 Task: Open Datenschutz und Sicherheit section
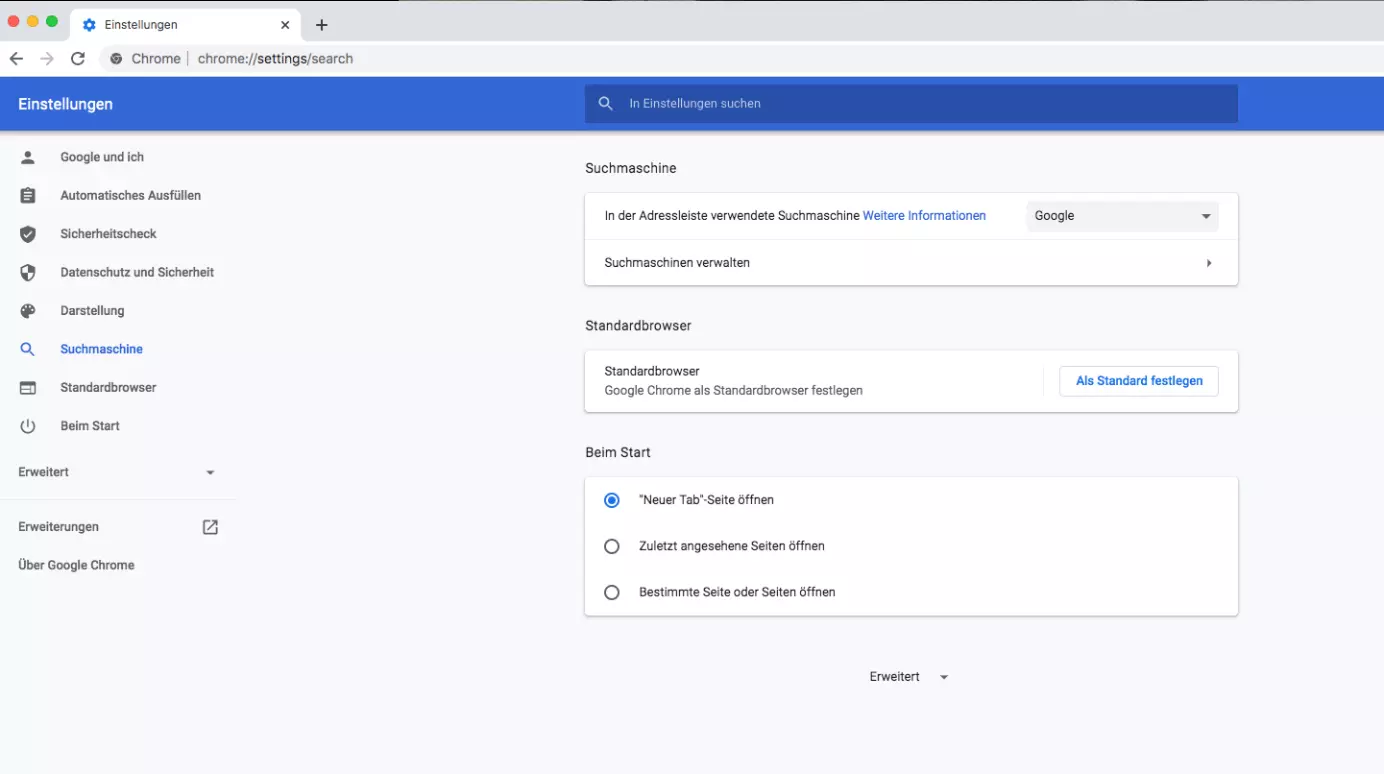tap(137, 272)
